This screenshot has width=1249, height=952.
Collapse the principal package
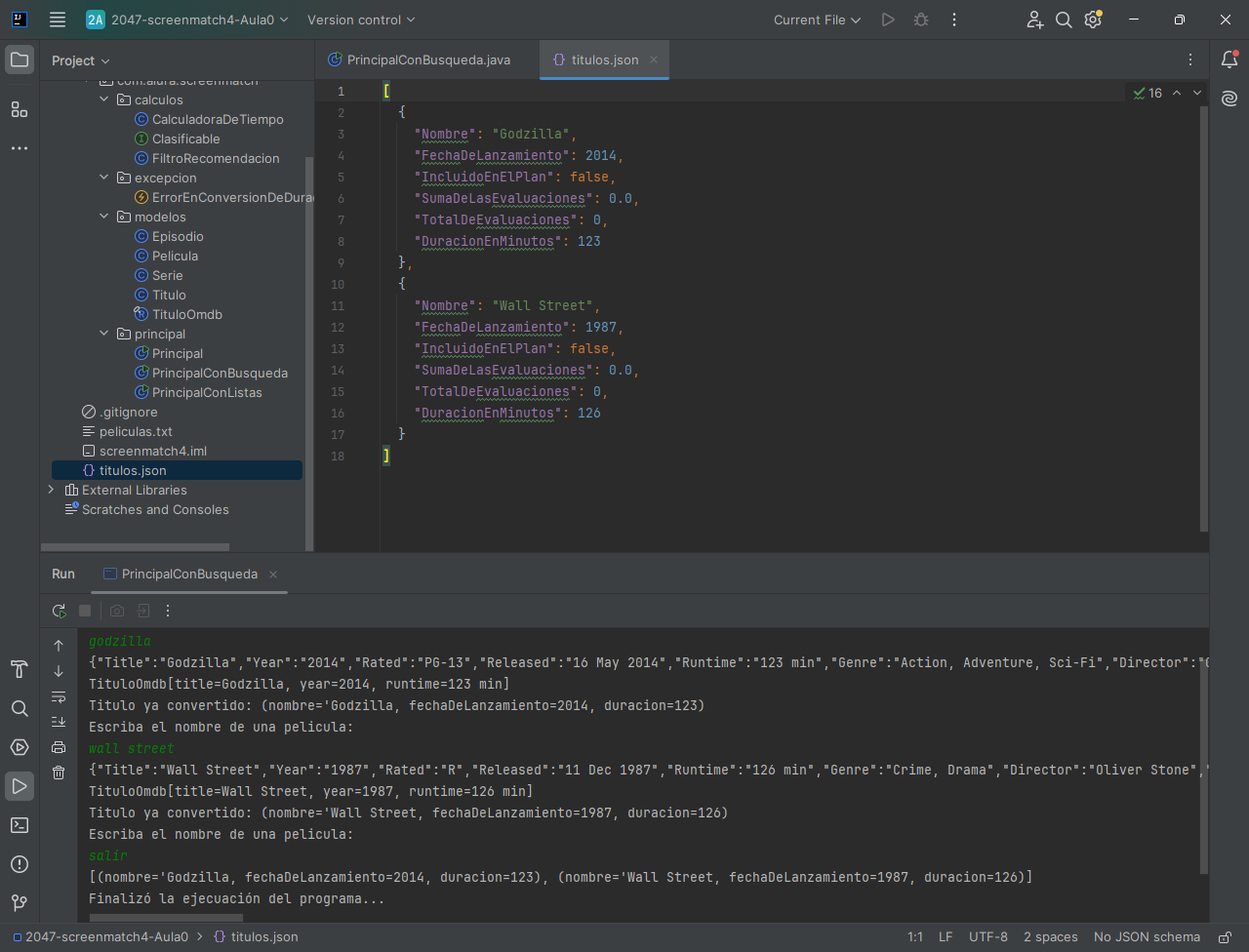click(x=104, y=334)
